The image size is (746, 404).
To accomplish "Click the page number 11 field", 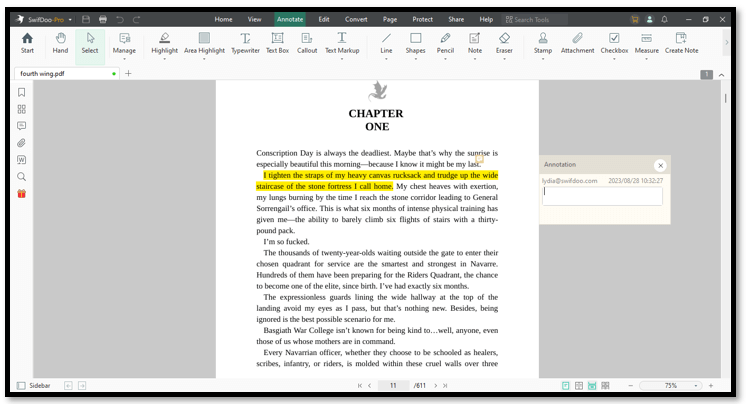I will (393, 385).
